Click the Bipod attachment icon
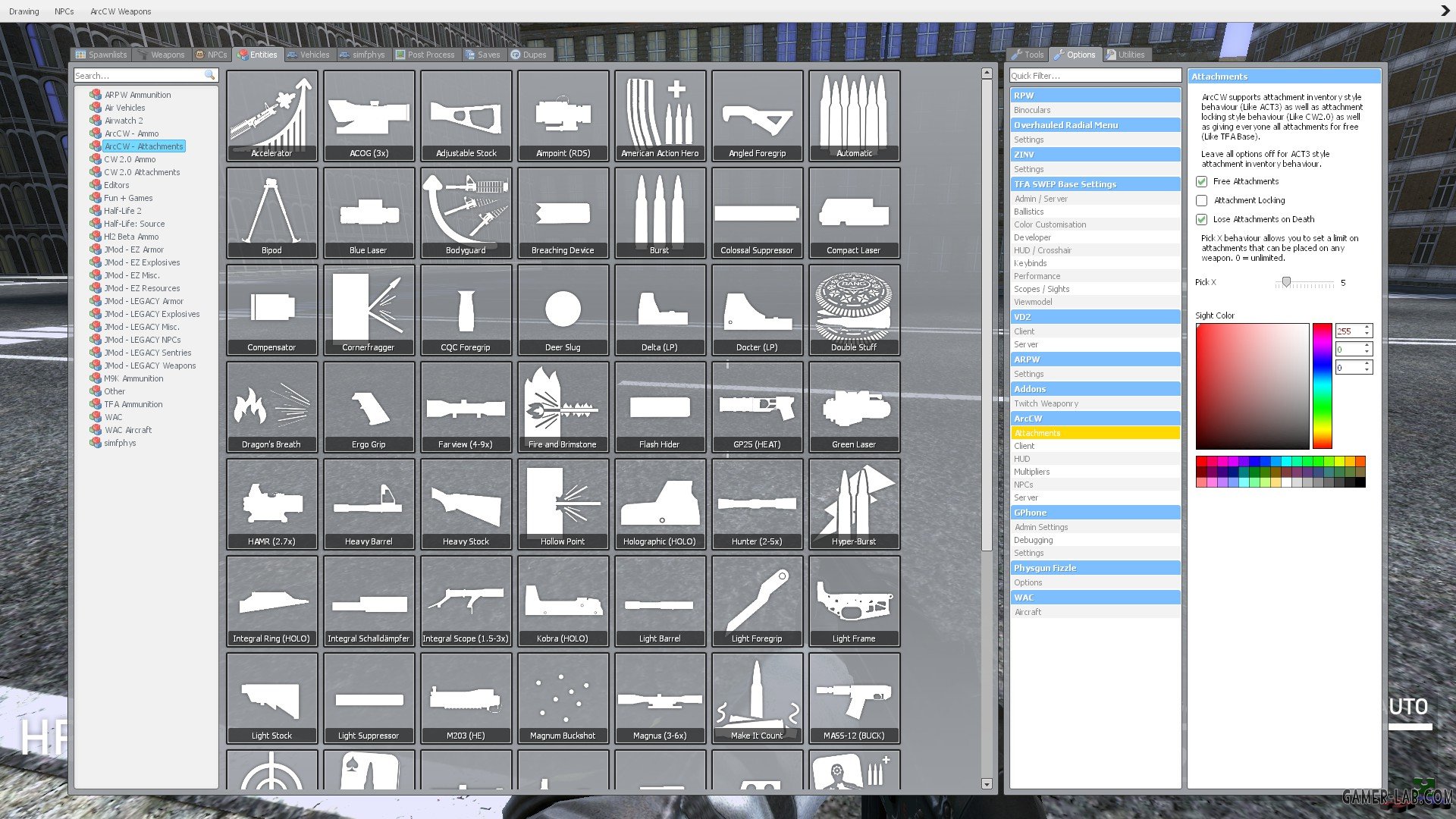The image size is (1456, 819). tap(271, 212)
